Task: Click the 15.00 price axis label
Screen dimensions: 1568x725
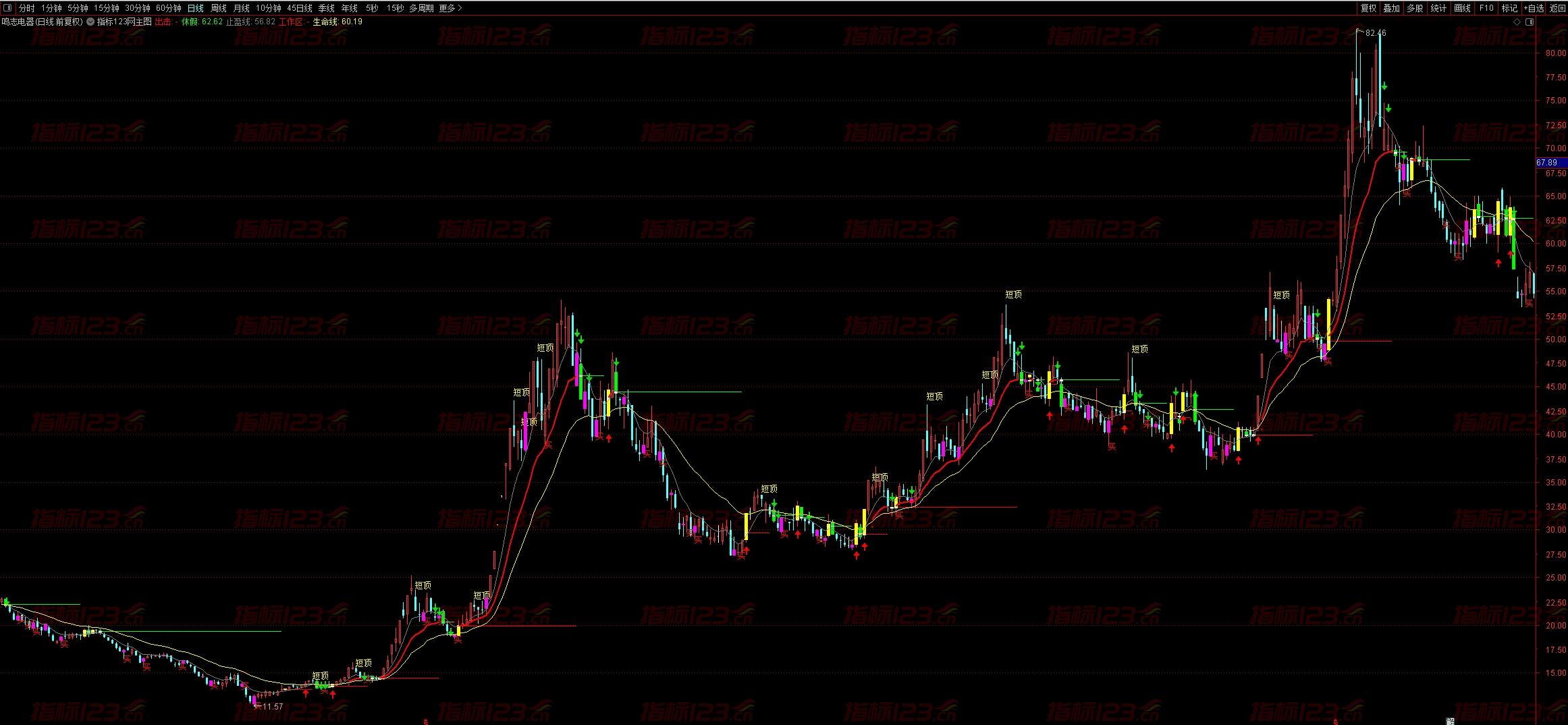Action: pyautogui.click(x=1556, y=673)
